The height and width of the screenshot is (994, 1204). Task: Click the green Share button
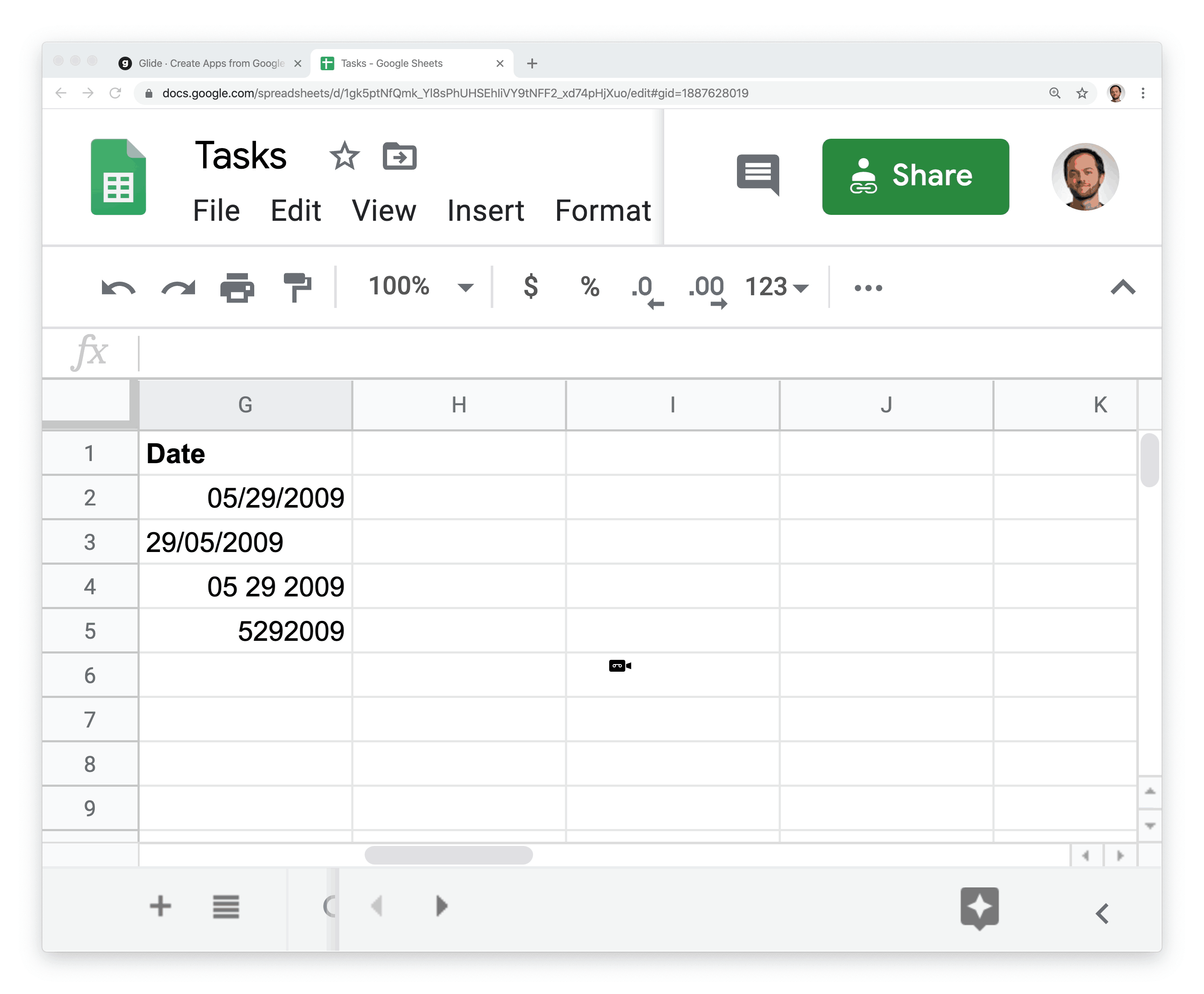(915, 176)
